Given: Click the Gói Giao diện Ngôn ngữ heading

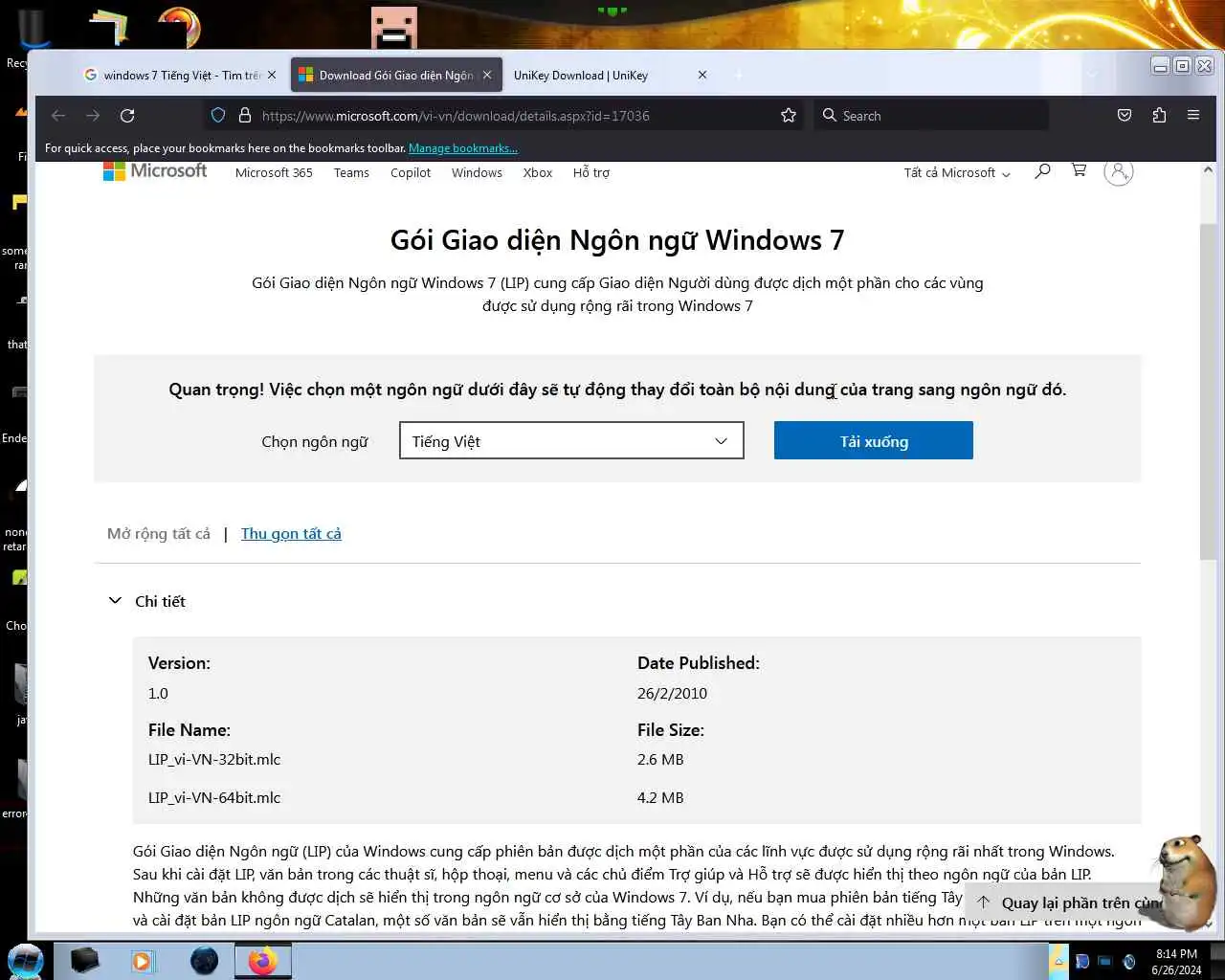Looking at the screenshot, I should coord(617,240).
